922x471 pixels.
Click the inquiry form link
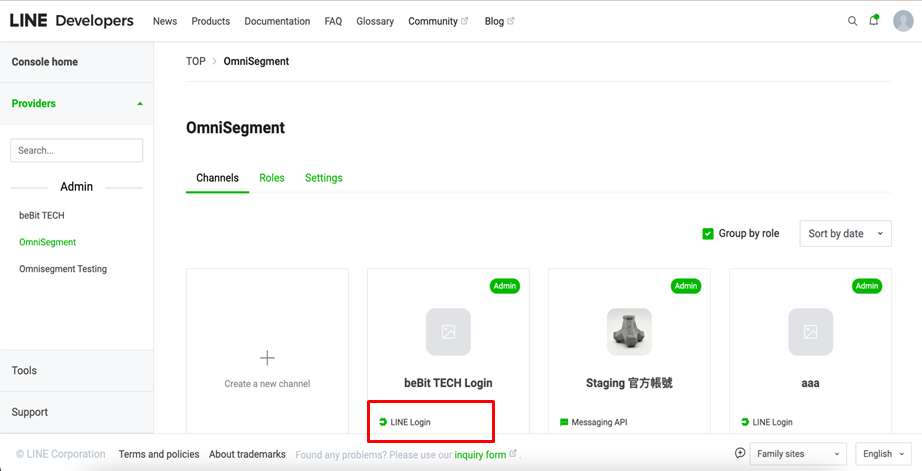480,455
